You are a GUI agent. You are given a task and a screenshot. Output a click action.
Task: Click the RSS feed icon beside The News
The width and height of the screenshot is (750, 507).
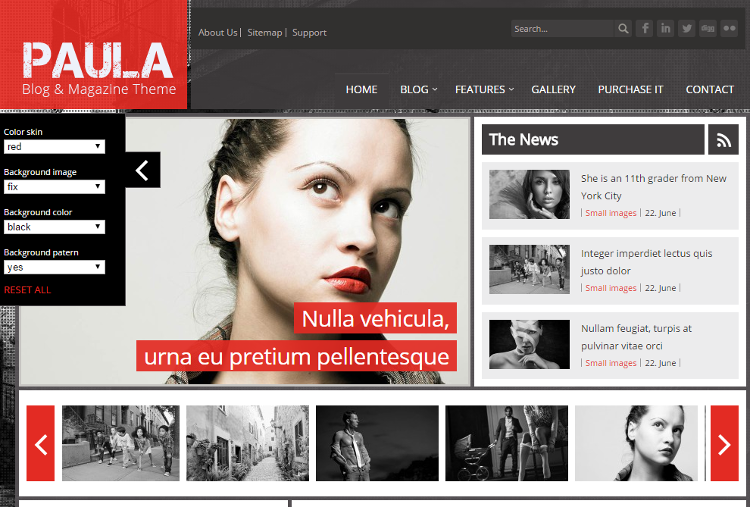723,140
